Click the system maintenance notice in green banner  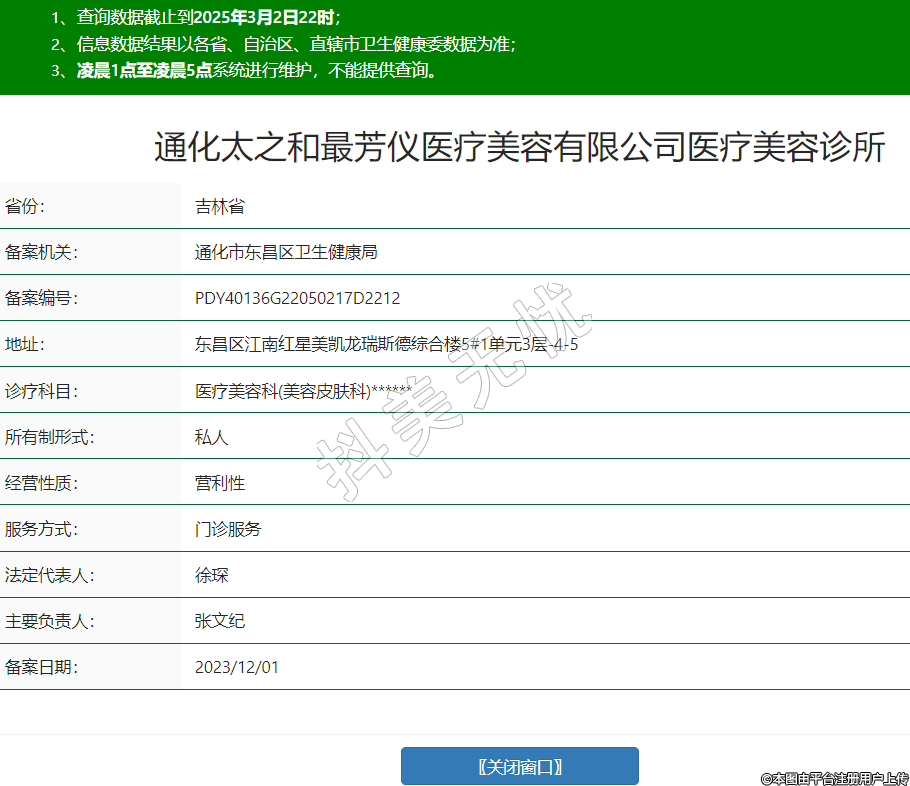[257, 70]
